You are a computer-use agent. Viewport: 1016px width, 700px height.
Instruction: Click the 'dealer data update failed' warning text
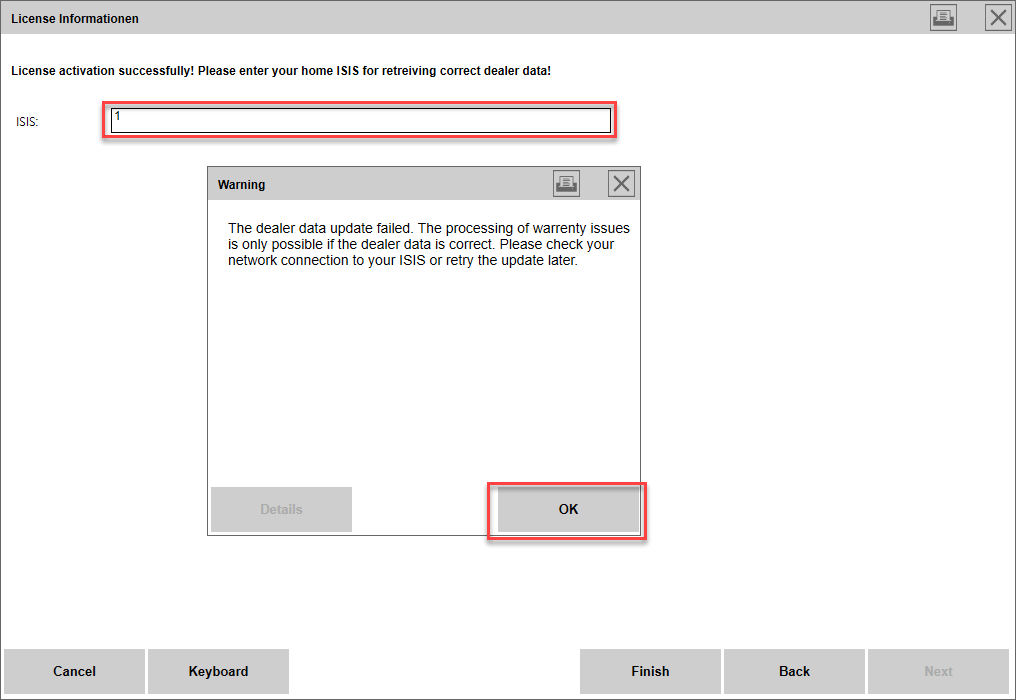[429, 244]
